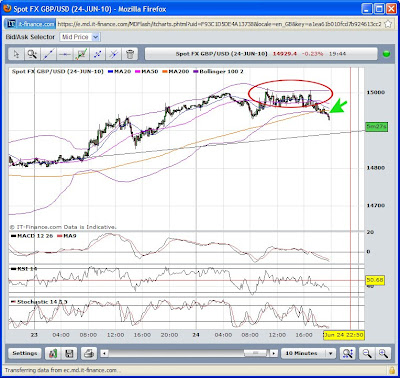
Task: Zoom out with the minus magnifier
Action: point(367,353)
